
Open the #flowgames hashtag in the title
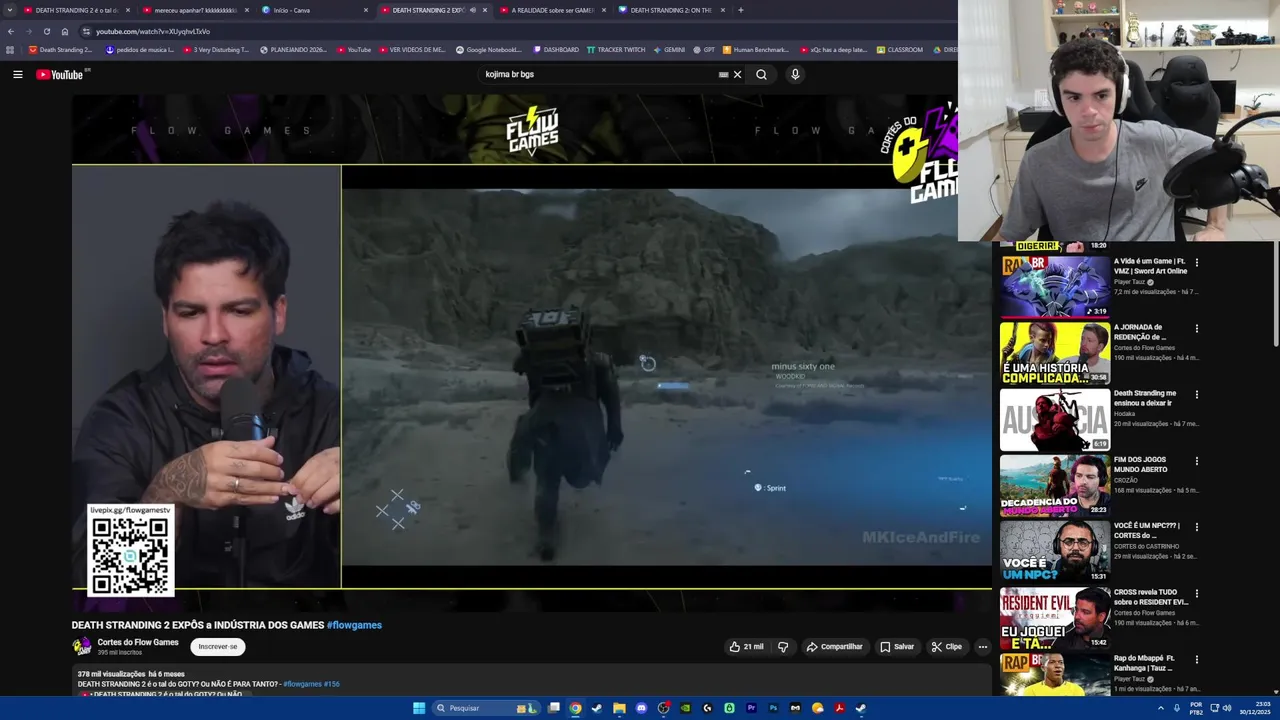(x=354, y=625)
